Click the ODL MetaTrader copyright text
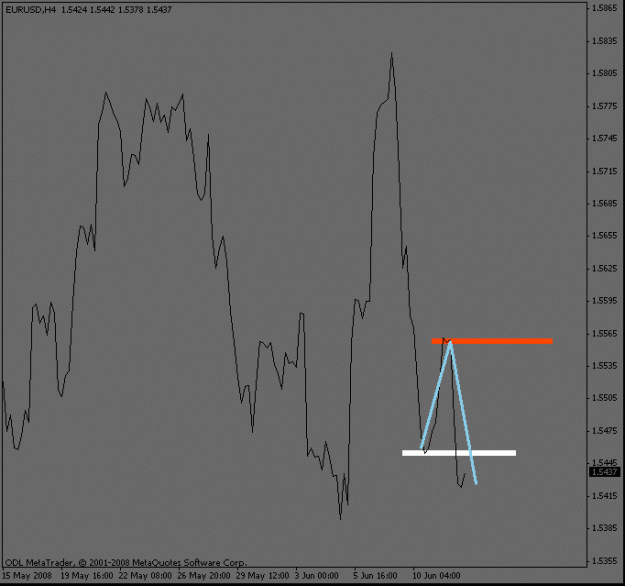 point(126,563)
